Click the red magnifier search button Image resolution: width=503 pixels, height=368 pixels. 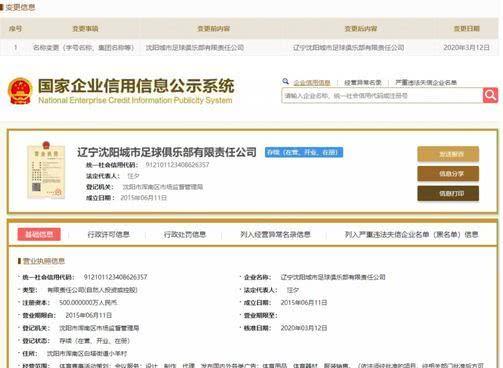coord(490,96)
